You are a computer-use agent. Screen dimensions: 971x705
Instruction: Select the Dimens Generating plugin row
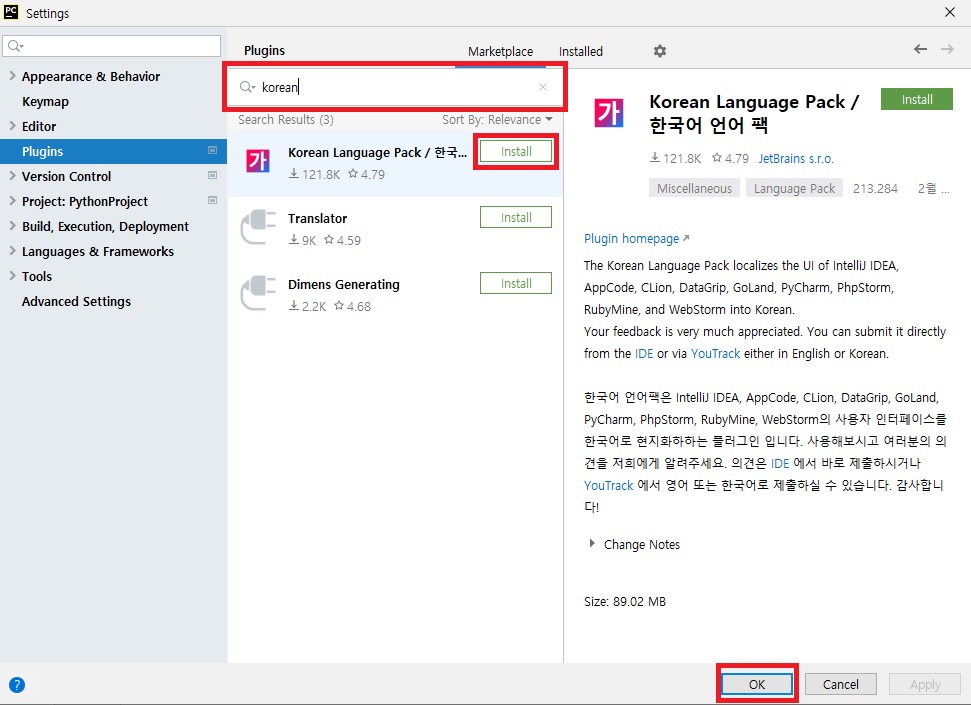(x=395, y=294)
